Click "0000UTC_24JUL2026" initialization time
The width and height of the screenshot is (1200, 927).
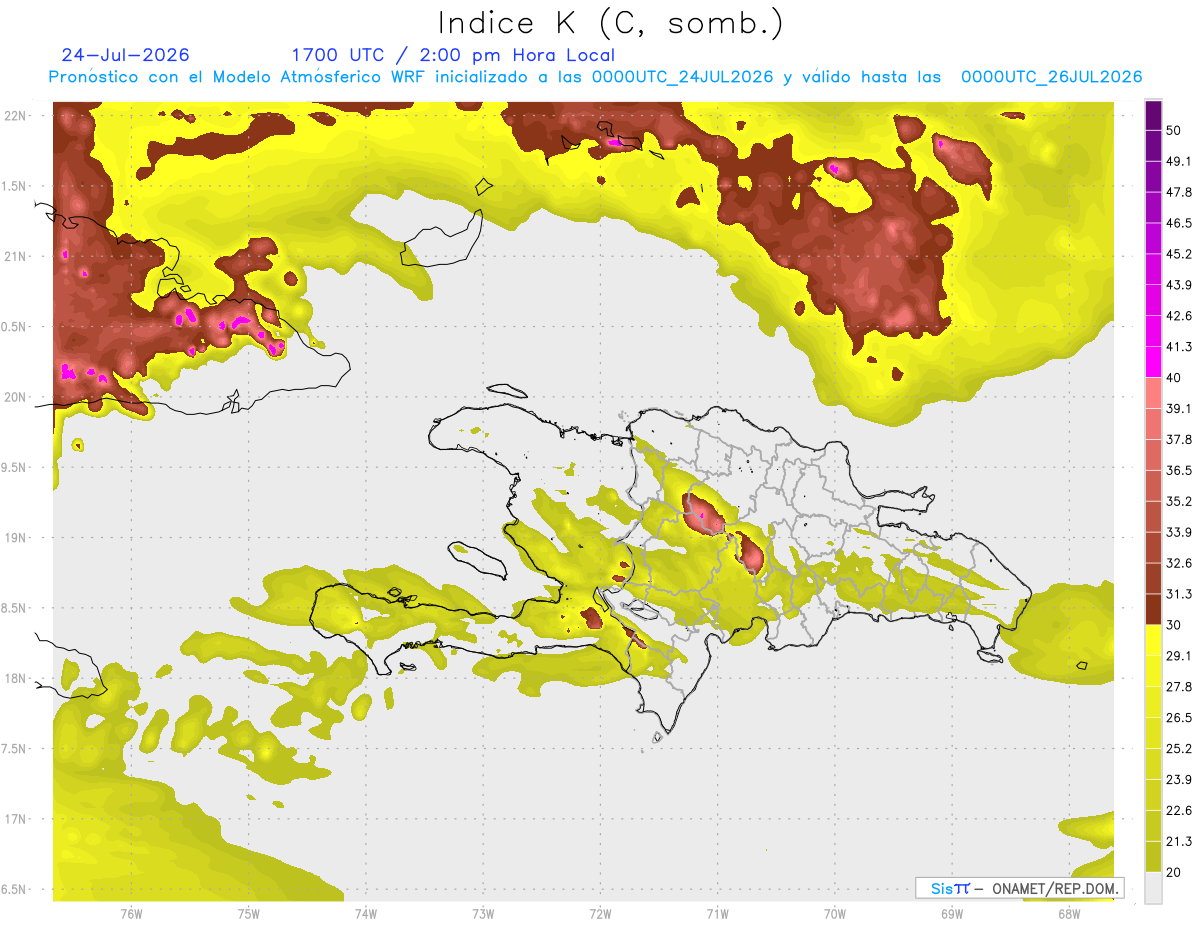click(x=682, y=77)
